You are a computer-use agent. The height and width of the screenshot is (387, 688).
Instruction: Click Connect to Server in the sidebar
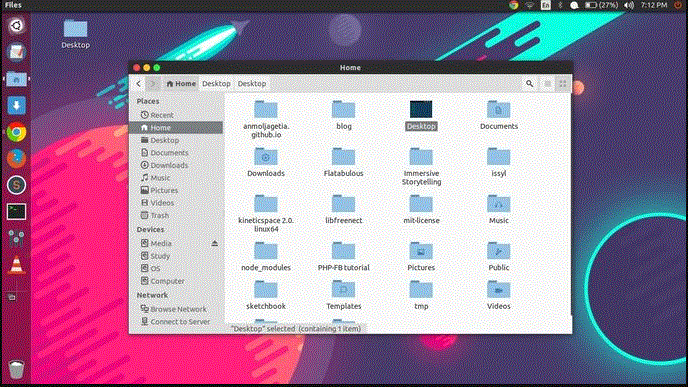(176, 322)
